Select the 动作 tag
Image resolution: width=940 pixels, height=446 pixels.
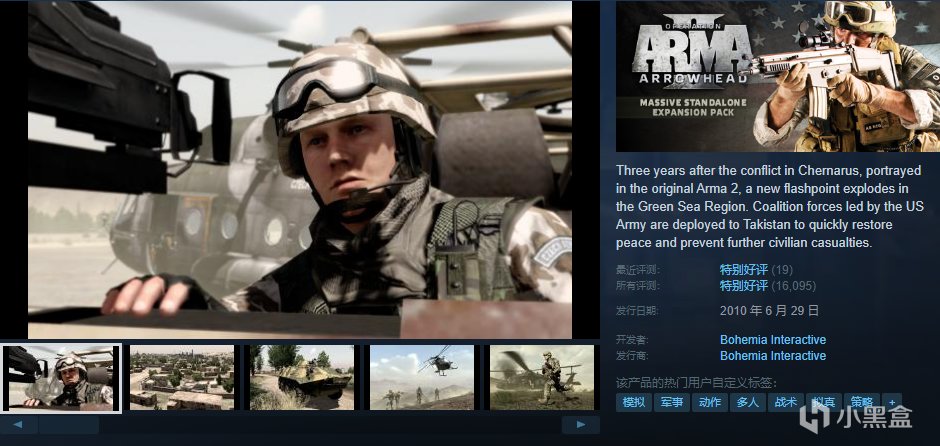tap(710, 402)
